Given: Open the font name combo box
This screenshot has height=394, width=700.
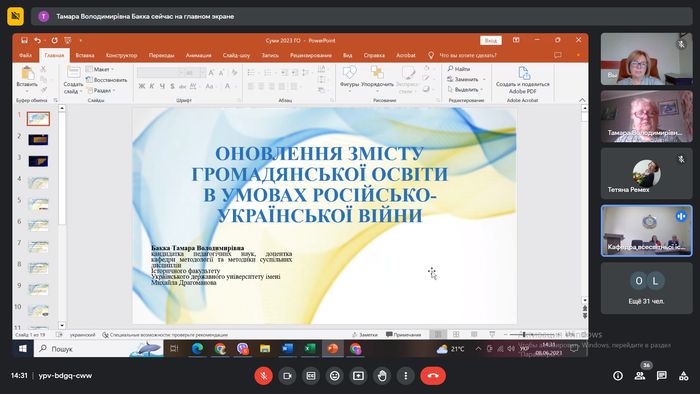Looking at the screenshot, I should (x=160, y=72).
